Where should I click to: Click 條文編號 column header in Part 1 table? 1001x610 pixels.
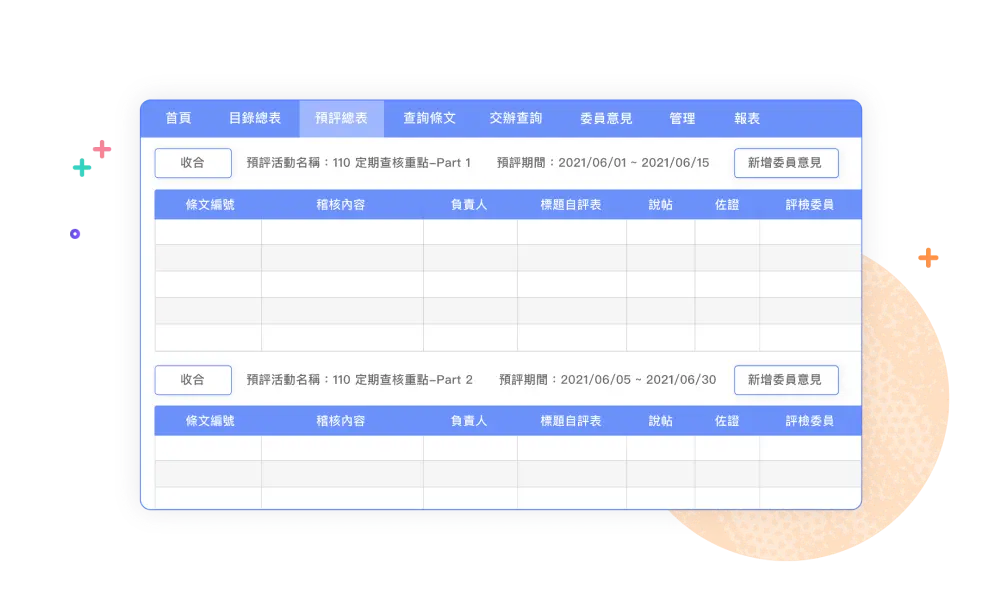210,205
